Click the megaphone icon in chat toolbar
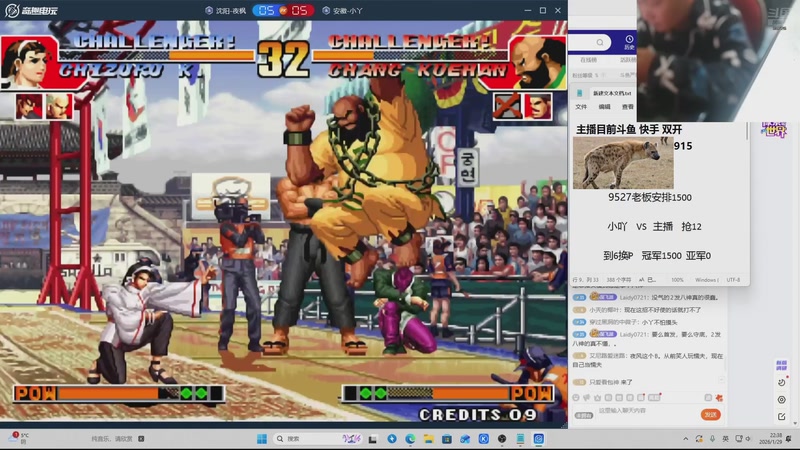Screen dimensions: 800x450 pos(587,397)
